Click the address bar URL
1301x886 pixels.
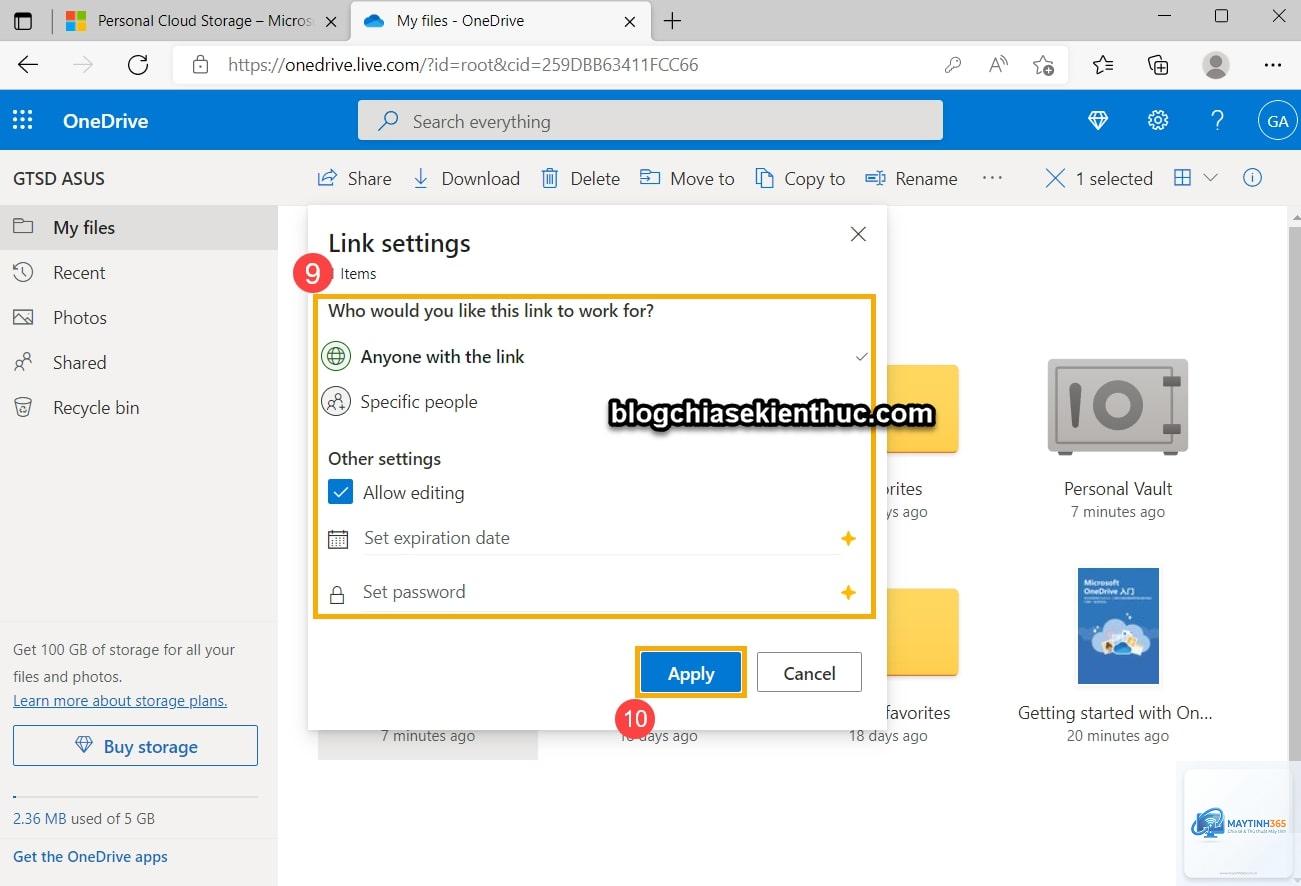coord(463,65)
